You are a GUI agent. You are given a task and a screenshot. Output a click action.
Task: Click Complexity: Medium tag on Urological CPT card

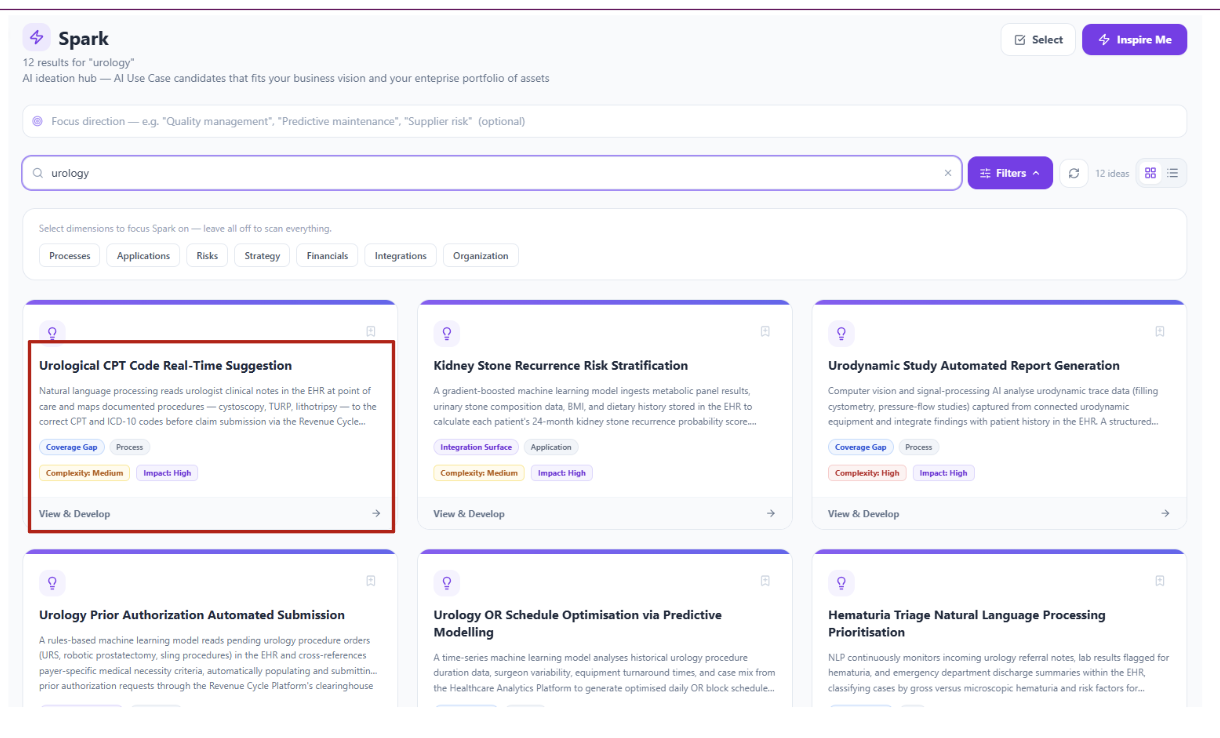pyautogui.click(x=85, y=473)
